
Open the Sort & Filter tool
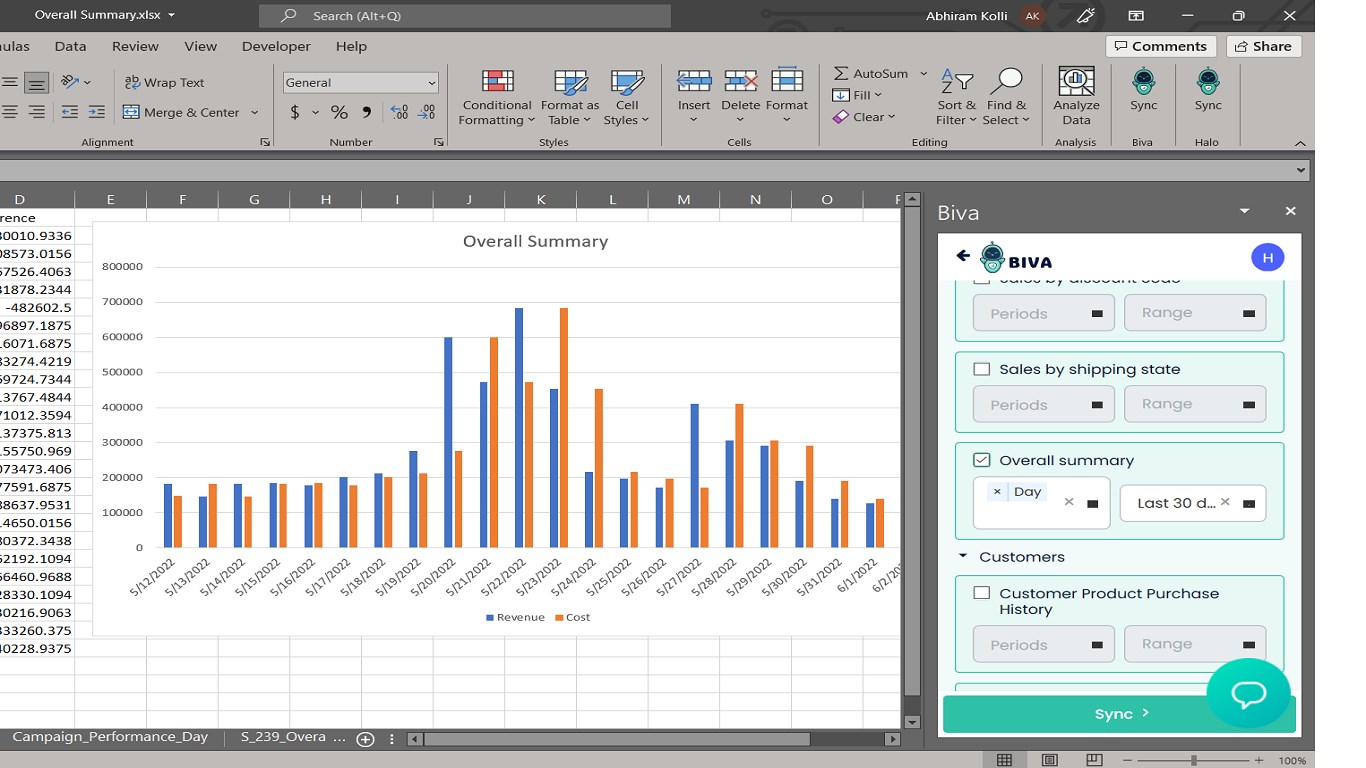pyautogui.click(x=956, y=98)
